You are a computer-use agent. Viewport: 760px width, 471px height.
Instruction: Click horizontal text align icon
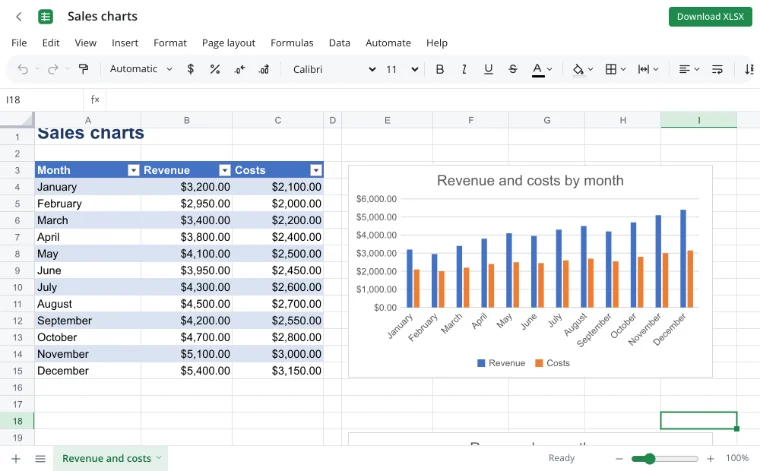684,69
